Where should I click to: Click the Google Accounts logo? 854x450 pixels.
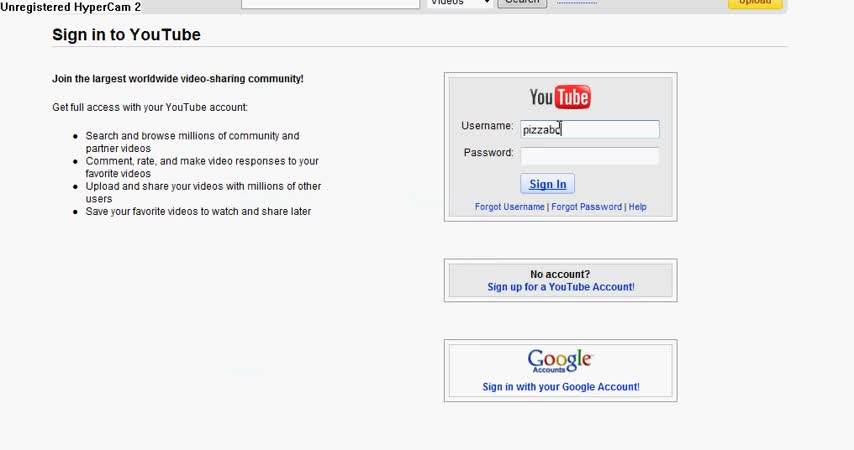(560, 361)
